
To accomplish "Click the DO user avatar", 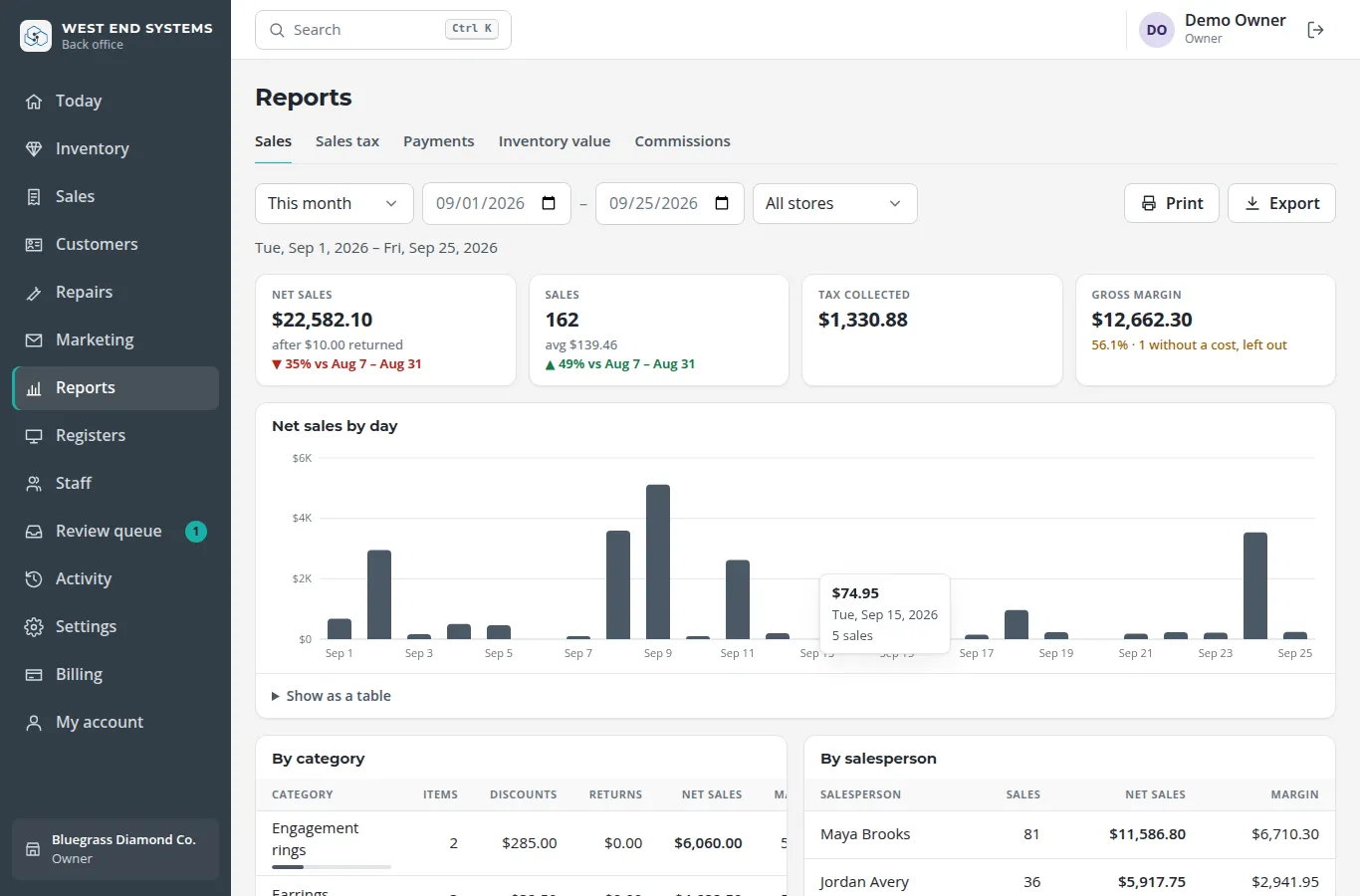I will point(1157,30).
